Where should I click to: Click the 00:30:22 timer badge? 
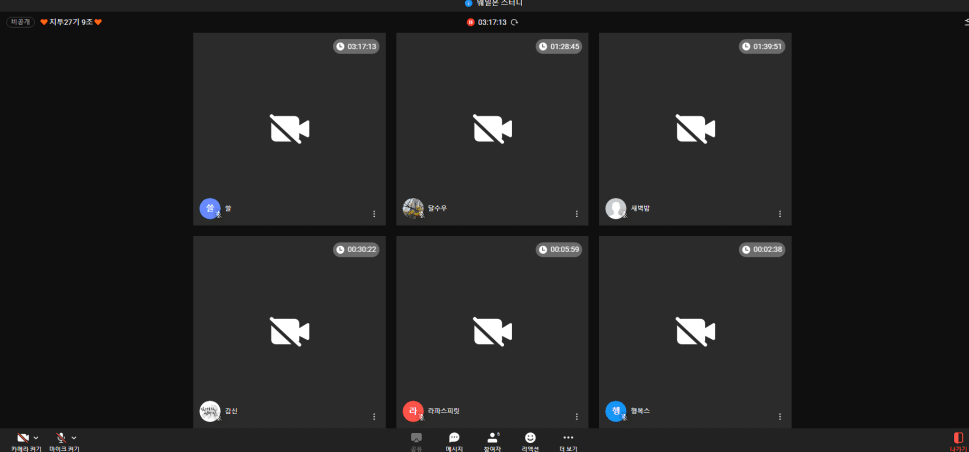pos(356,250)
